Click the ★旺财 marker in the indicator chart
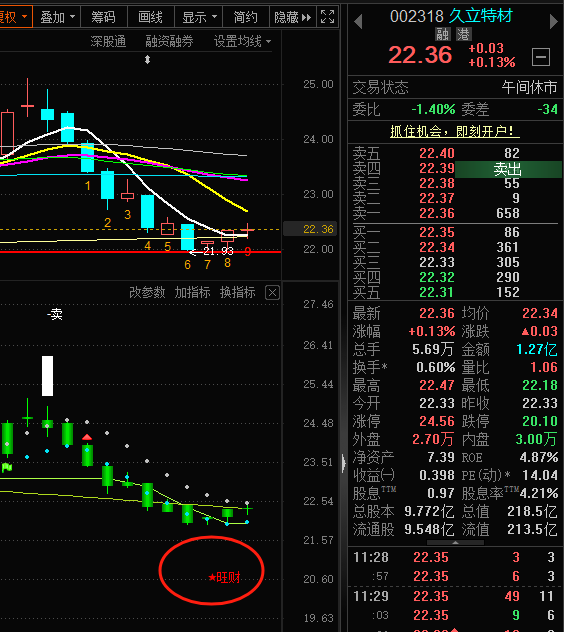This screenshot has height=632, width=564. (225, 578)
